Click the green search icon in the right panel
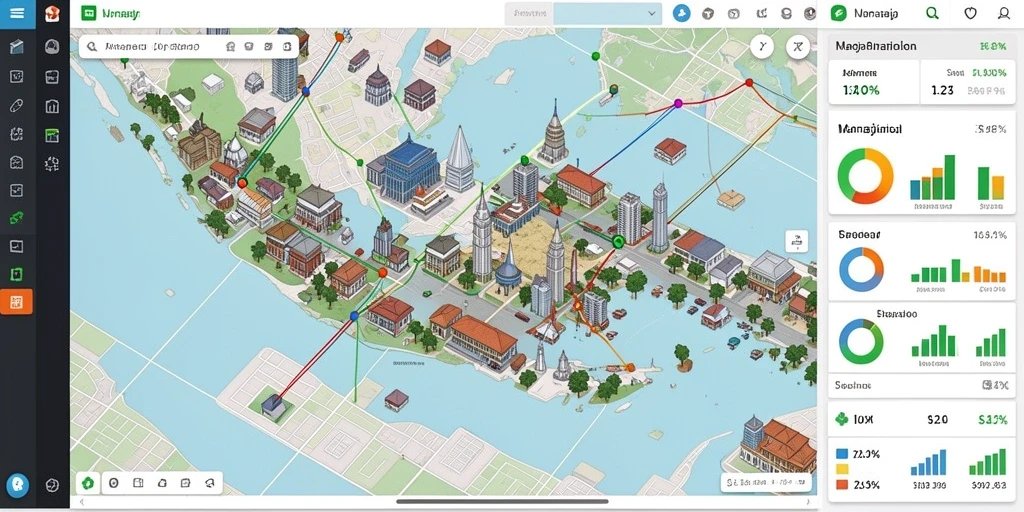Image resolution: width=1024 pixels, height=512 pixels. click(932, 13)
